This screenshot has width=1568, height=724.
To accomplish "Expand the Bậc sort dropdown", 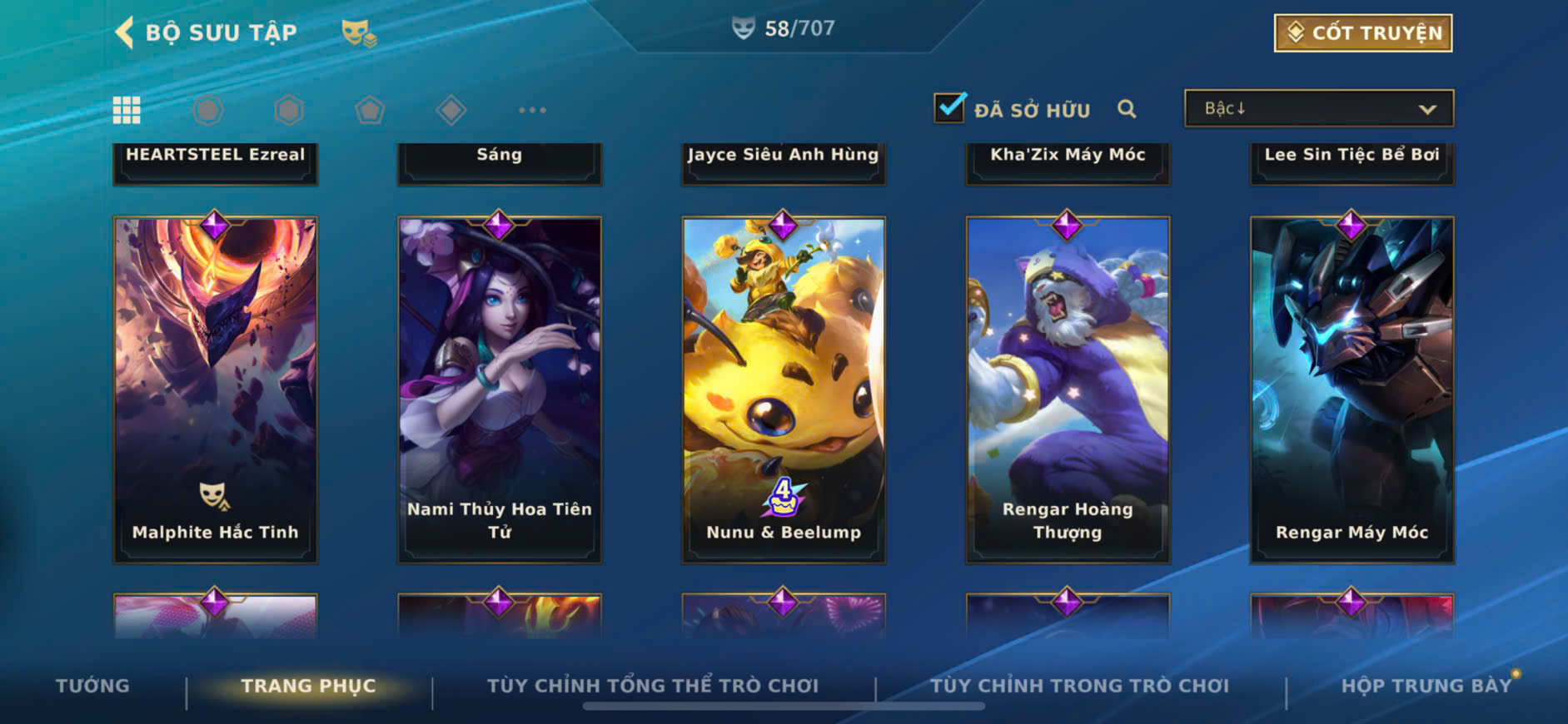I will pos(1319,108).
